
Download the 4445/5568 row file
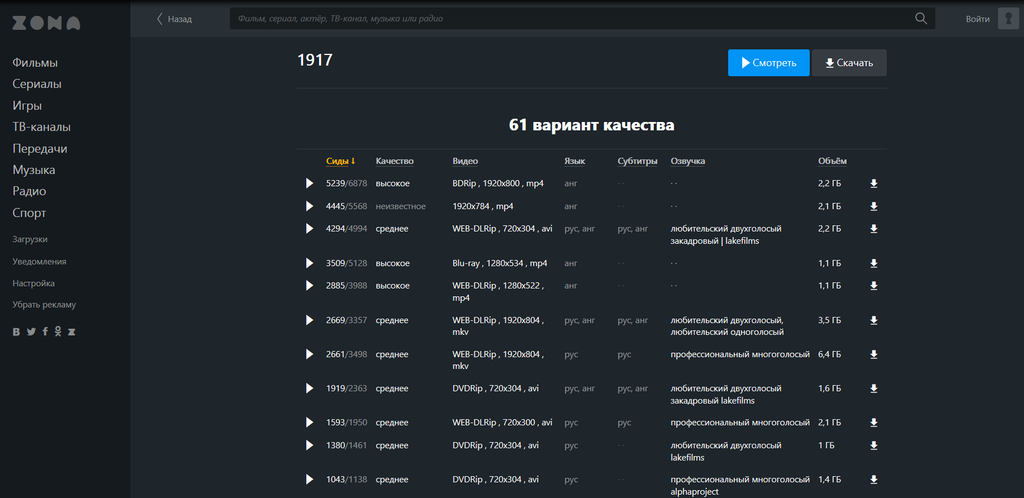pyautogui.click(x=874, y=206)
